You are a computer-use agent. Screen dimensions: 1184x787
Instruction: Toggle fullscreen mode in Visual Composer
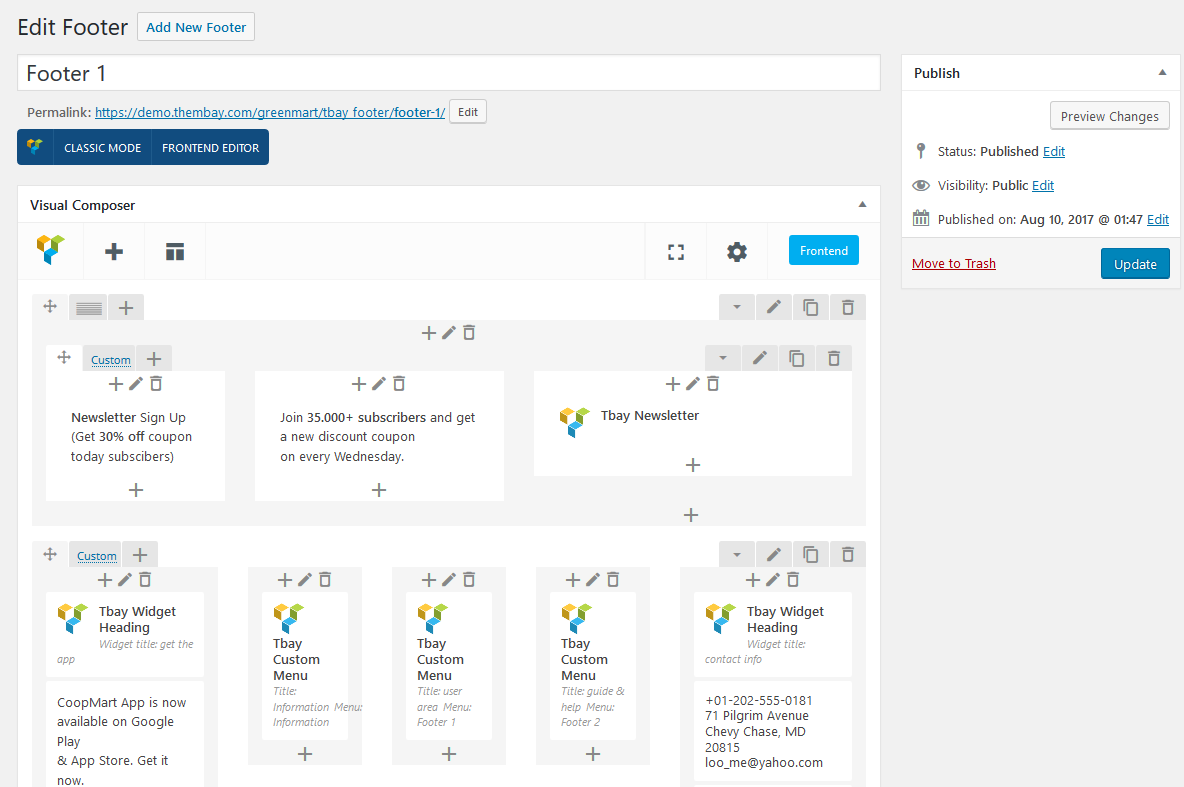pos(676,252)
